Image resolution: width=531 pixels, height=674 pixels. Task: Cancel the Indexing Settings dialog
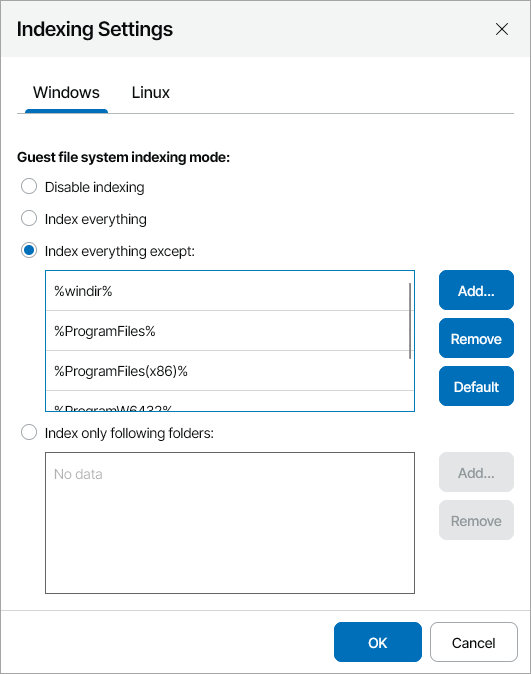tap(473, 642)
